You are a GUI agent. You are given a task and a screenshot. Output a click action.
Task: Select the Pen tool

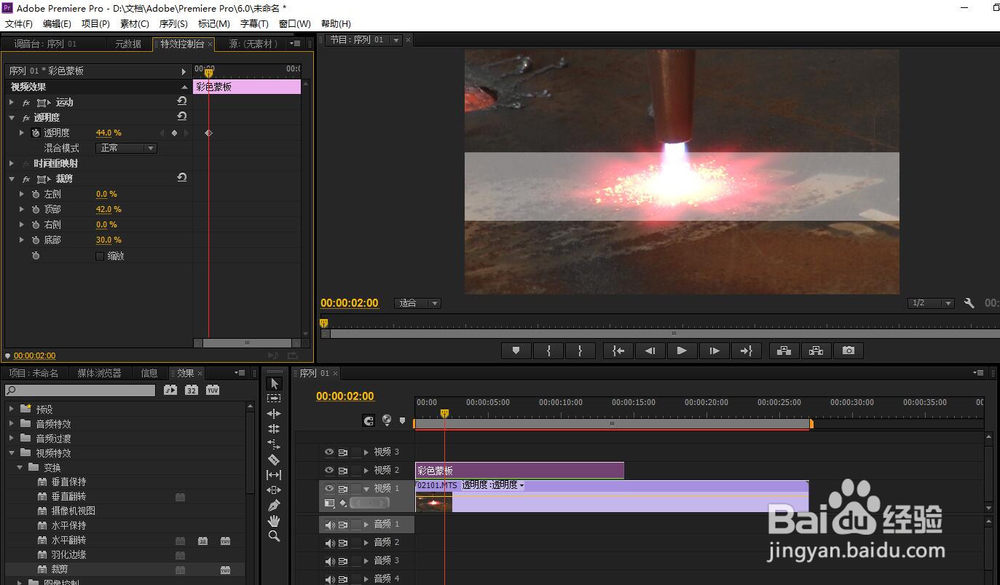(x=274, y=505)
